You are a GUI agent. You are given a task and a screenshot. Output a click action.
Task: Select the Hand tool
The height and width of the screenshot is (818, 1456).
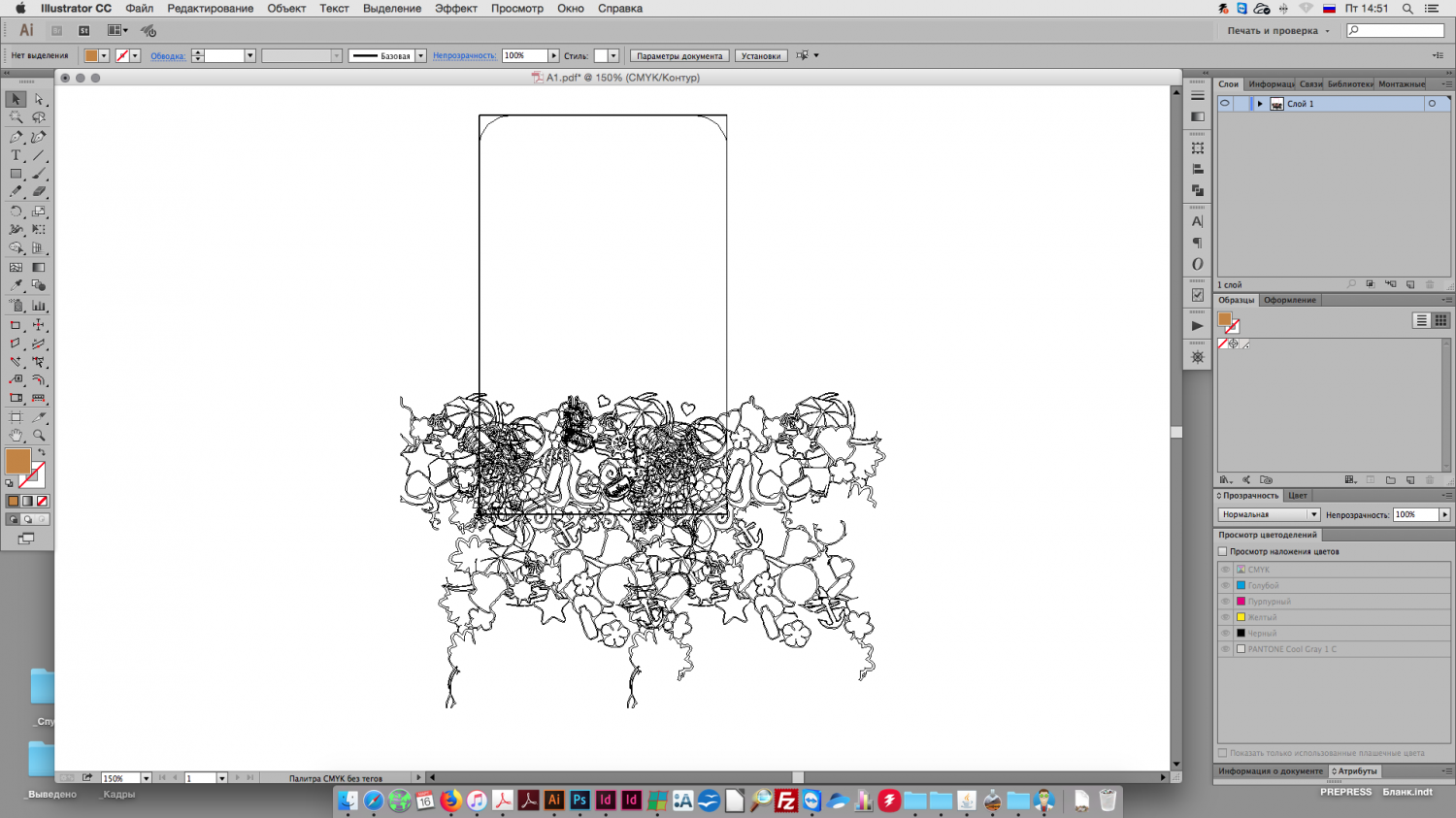tap(17, 436)
